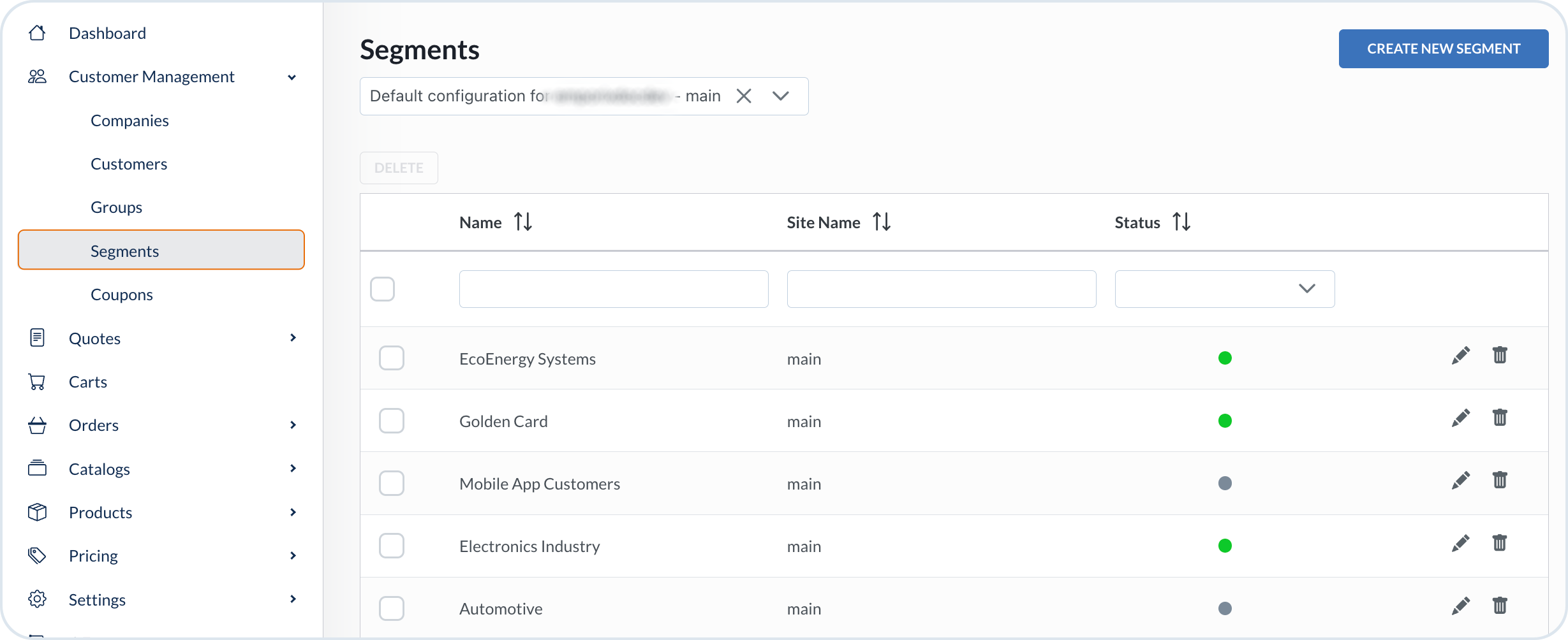Clear the site configuration with X icon
This screenshot has width=1568, height=640.
pyautogui.click(x=744, y=96)
